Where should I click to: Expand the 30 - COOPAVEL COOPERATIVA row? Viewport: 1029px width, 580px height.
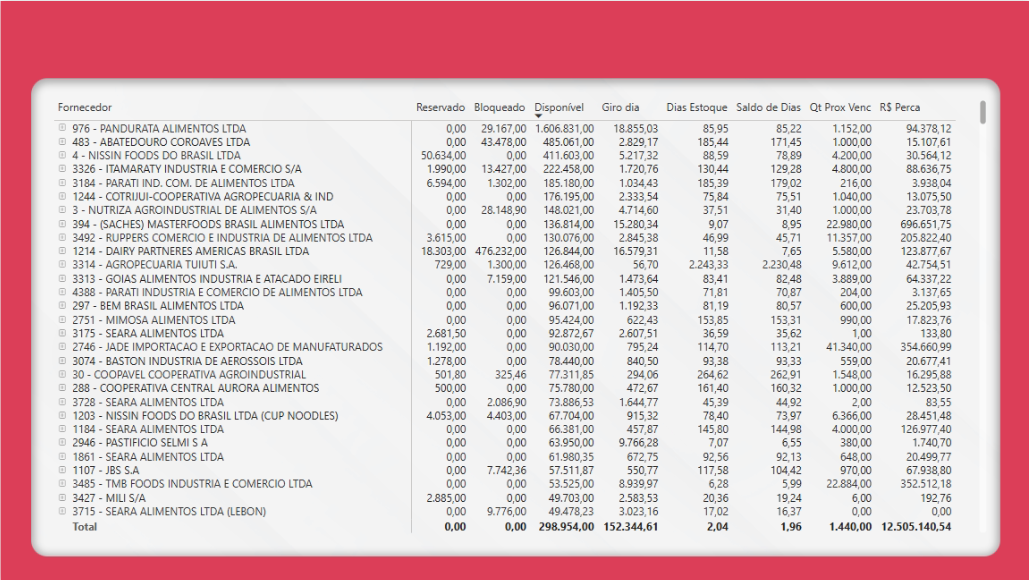[x=62, y=374]
